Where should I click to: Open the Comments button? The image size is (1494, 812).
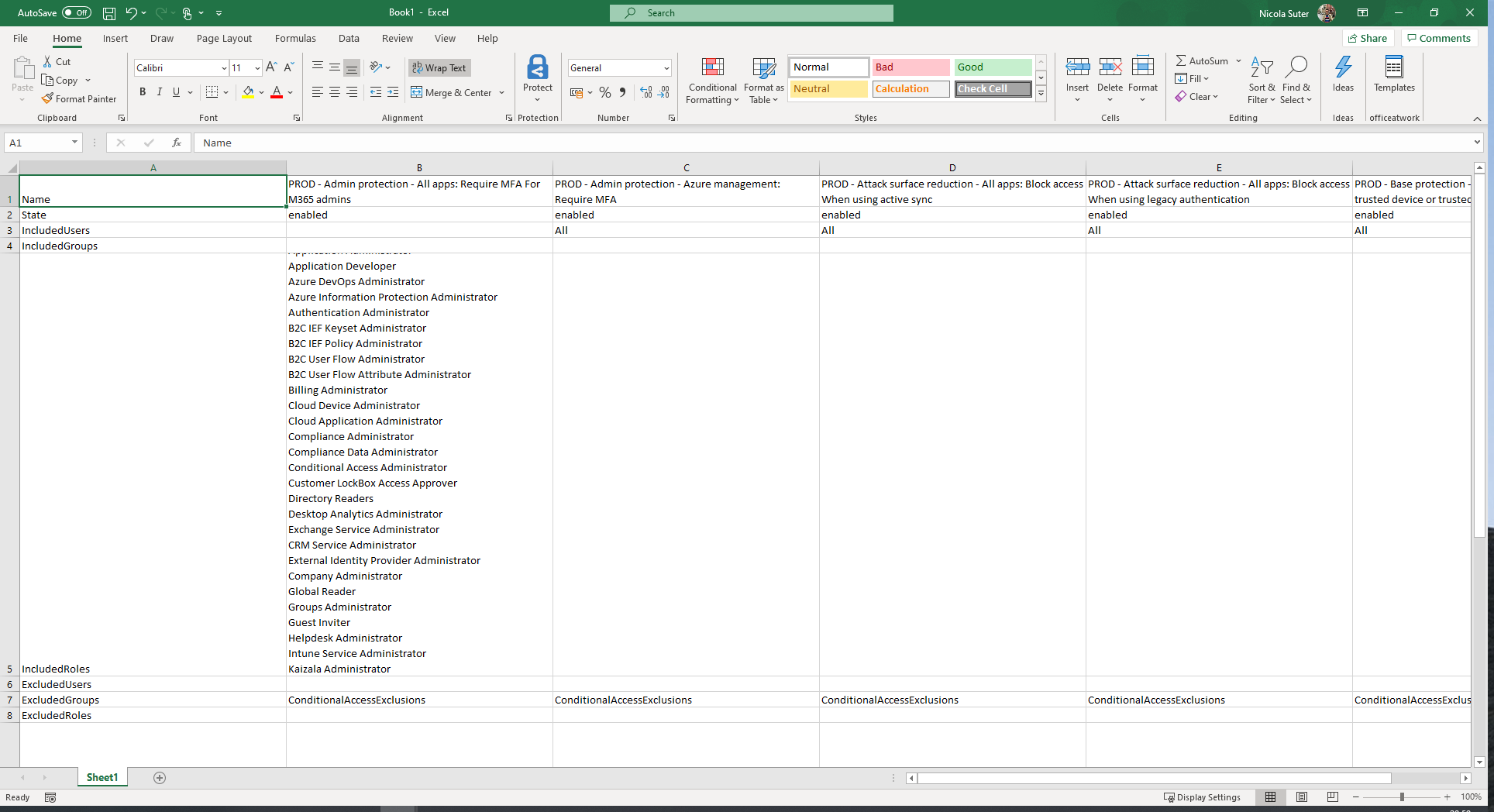click(x=1439, y=38)
